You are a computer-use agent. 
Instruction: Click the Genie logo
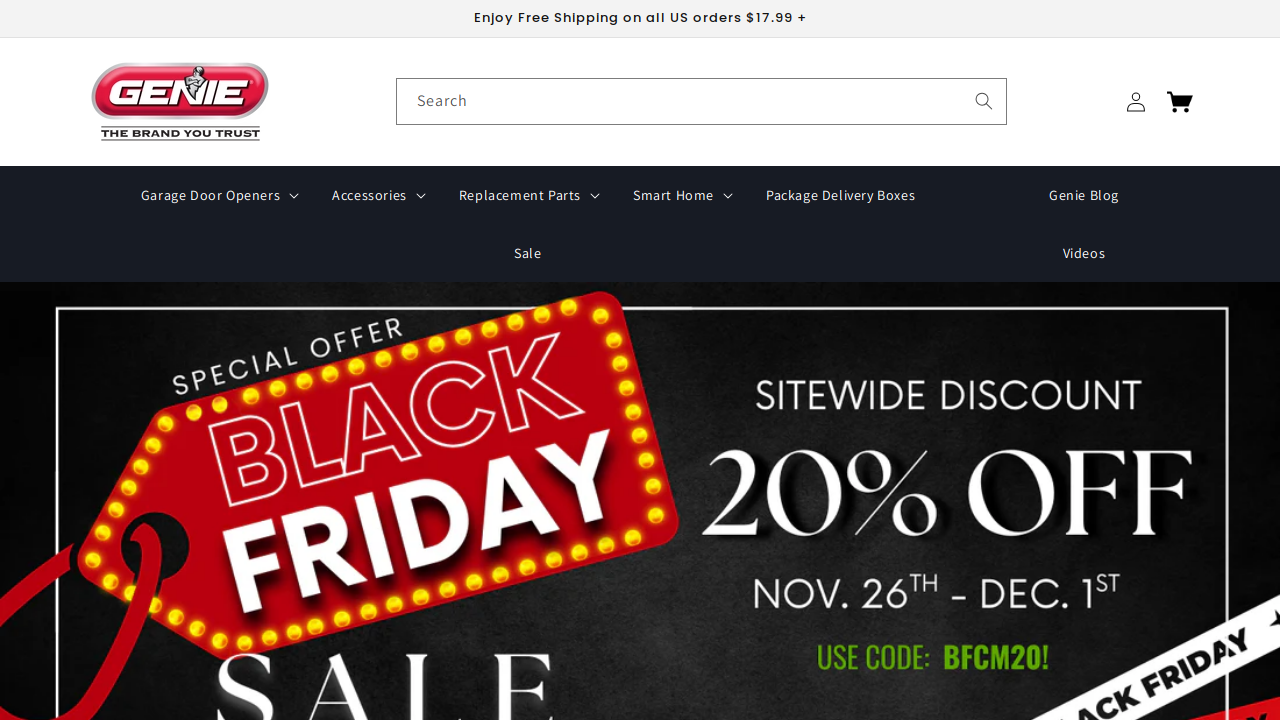coord(180,102)
